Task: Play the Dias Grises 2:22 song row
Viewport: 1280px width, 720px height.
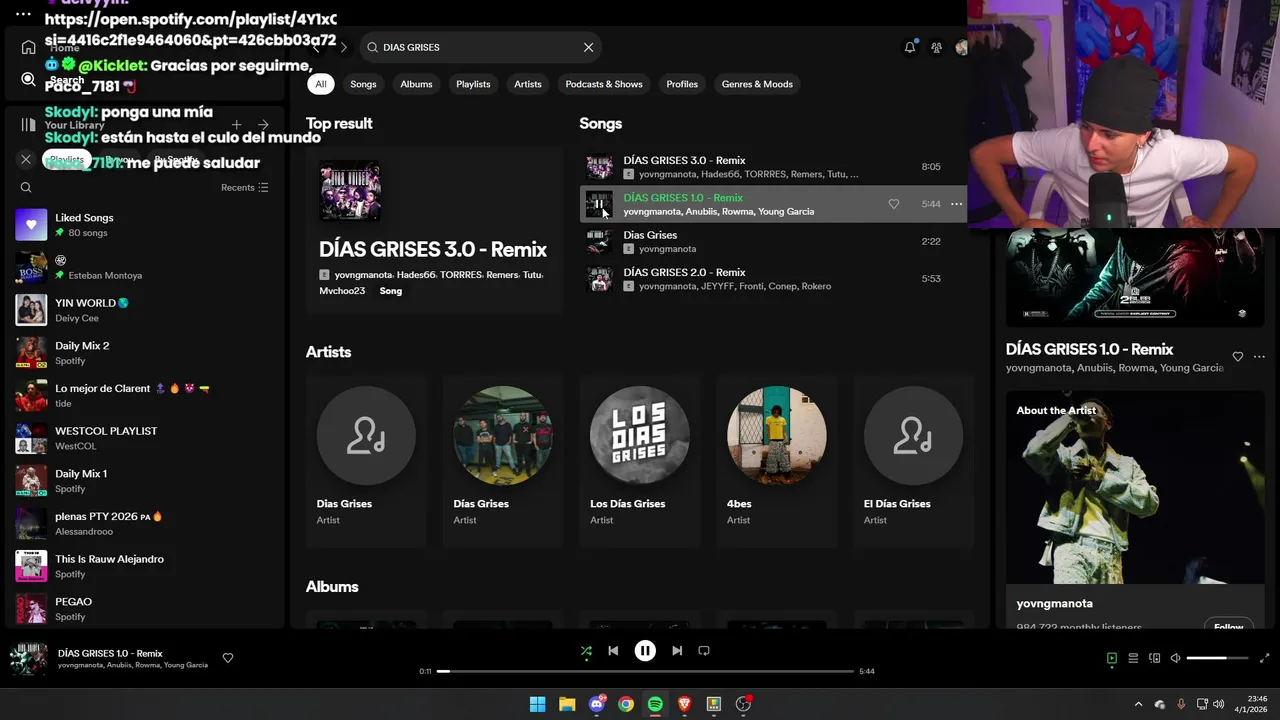Action: [x=773, y=241]
